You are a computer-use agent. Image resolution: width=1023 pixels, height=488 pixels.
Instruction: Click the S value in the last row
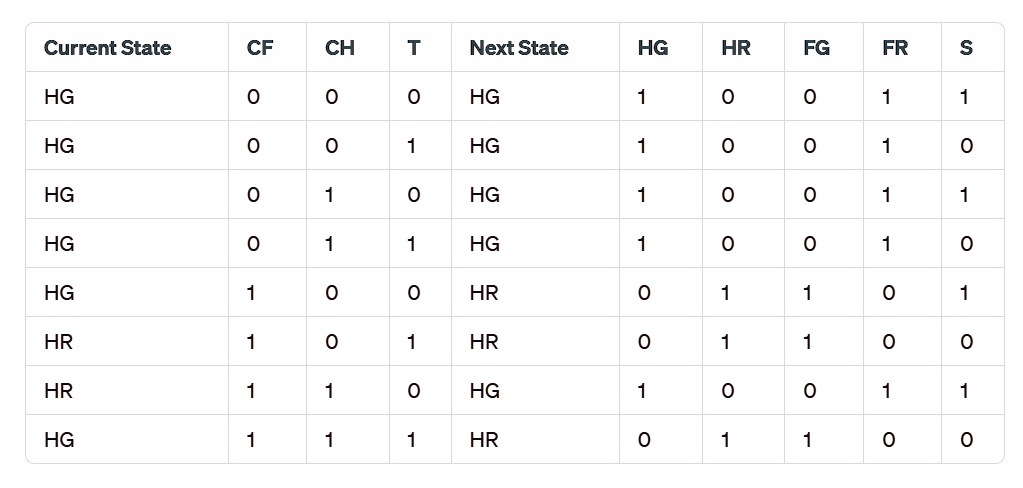click(966, 440)
